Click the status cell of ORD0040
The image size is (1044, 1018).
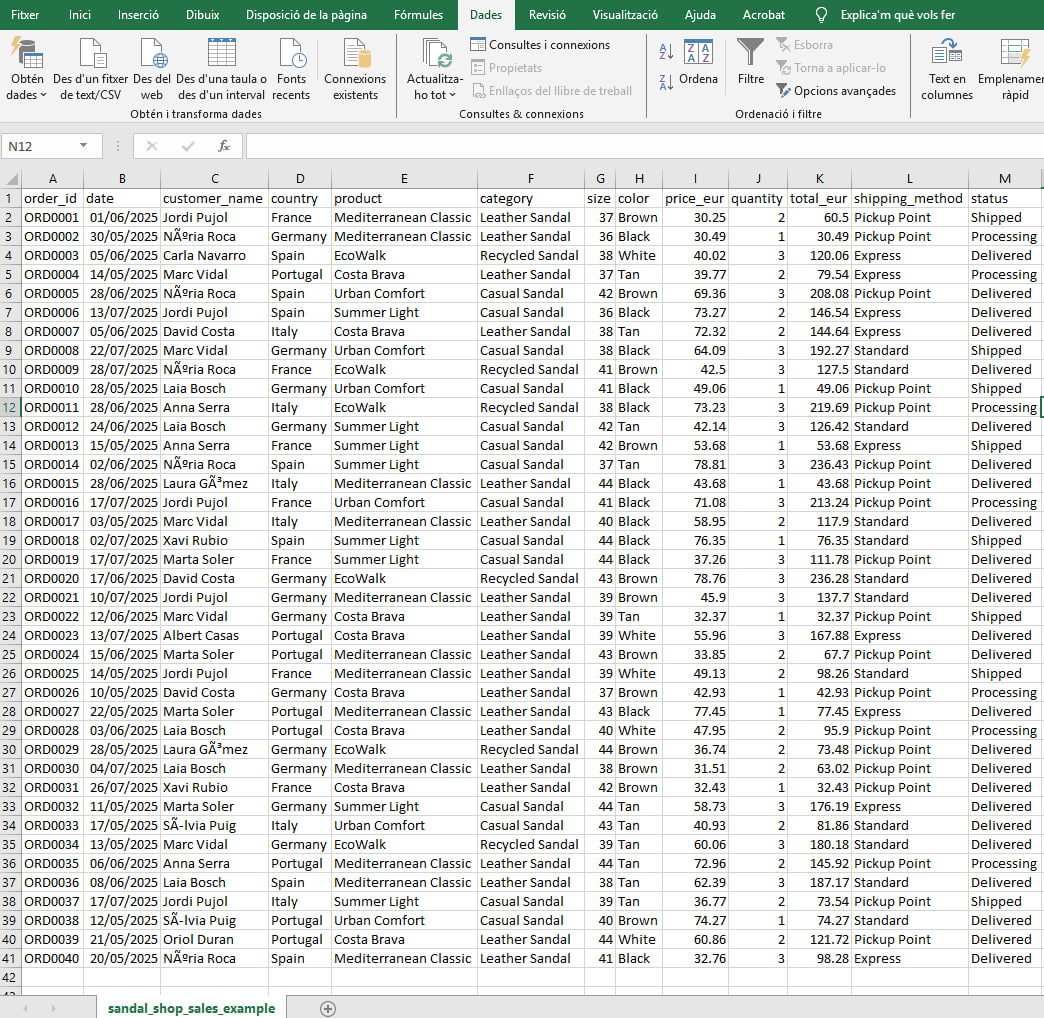(x=1005, y=959)
